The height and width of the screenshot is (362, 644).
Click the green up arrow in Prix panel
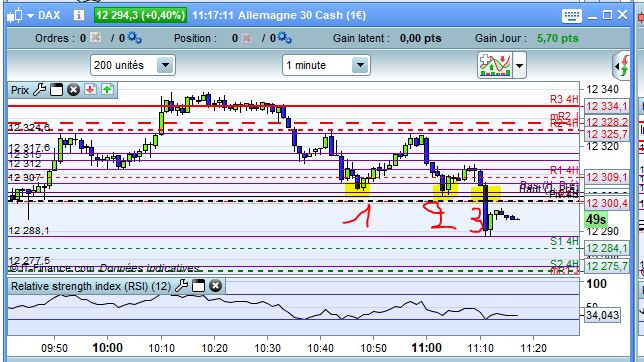108,90
